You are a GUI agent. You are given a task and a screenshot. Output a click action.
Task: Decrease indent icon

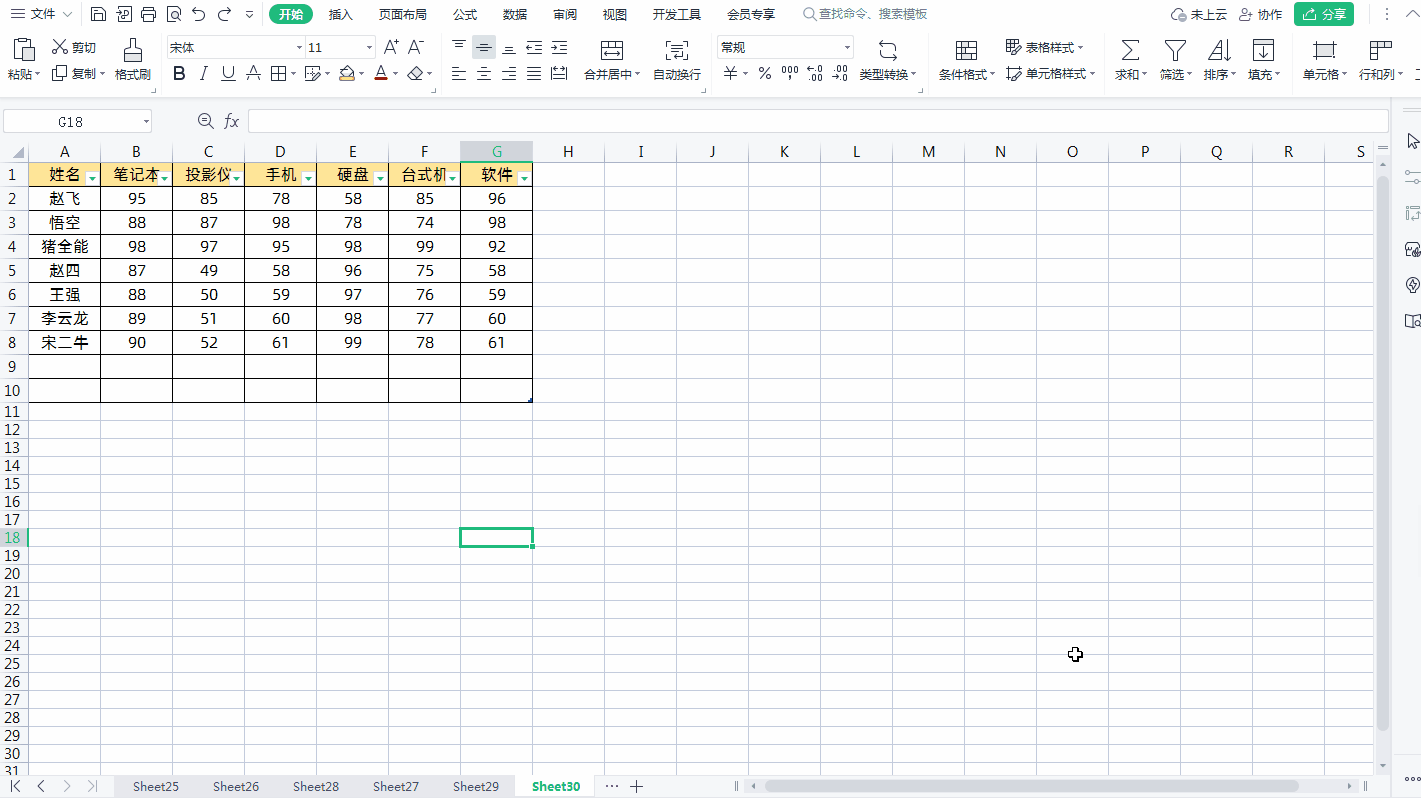[534, 47]
